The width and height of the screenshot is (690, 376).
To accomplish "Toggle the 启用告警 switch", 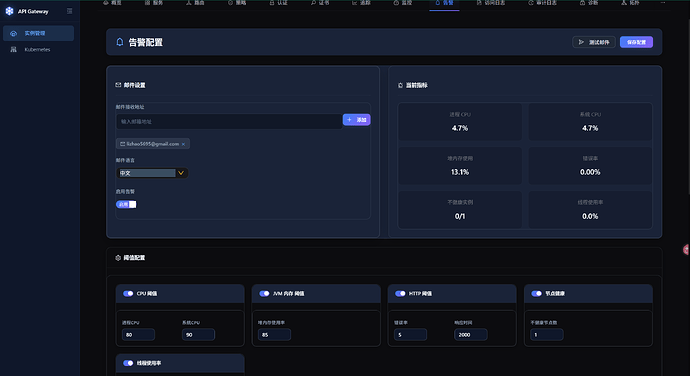I will point(126,204).
